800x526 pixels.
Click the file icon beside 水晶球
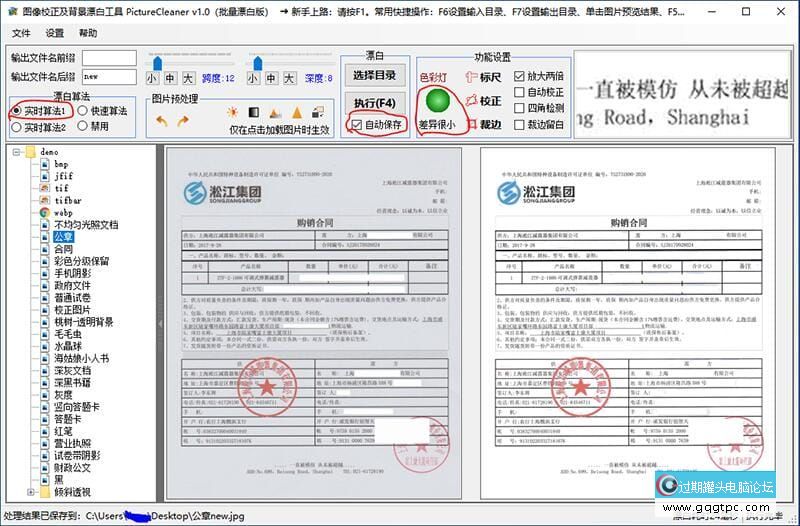(x=45, y=346)
